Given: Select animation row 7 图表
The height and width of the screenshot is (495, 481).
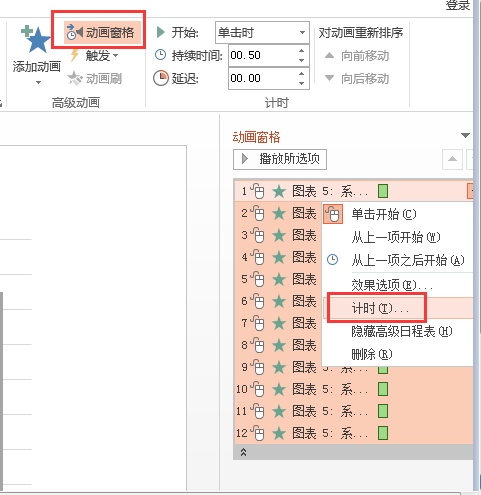Looking at the screenshot, I should 278,323.
